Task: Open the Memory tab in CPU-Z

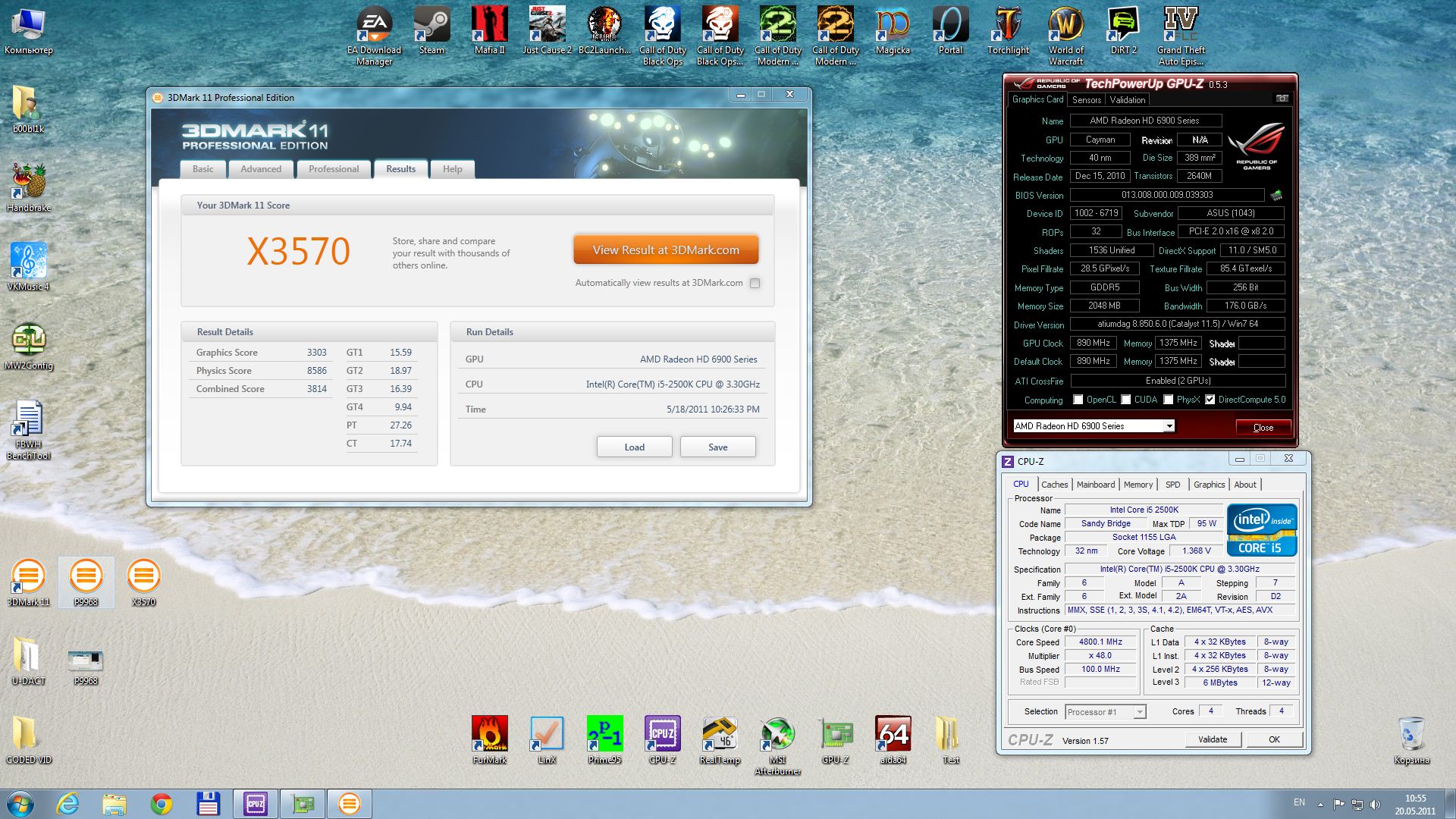Action: (x=1138, y=485)
